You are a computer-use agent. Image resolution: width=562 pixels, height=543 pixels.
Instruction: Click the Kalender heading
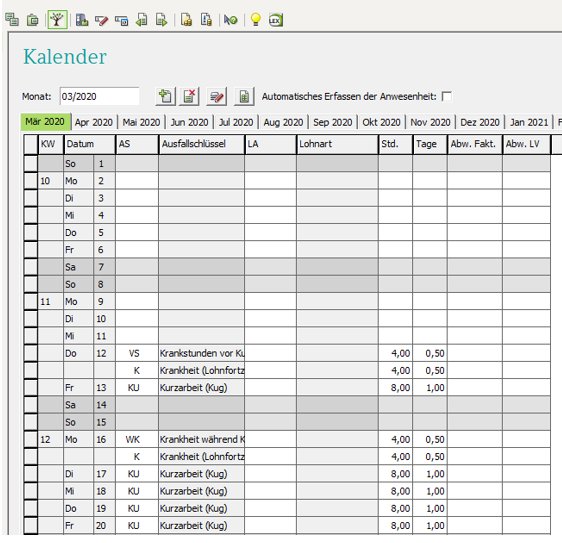pos(65,57)
